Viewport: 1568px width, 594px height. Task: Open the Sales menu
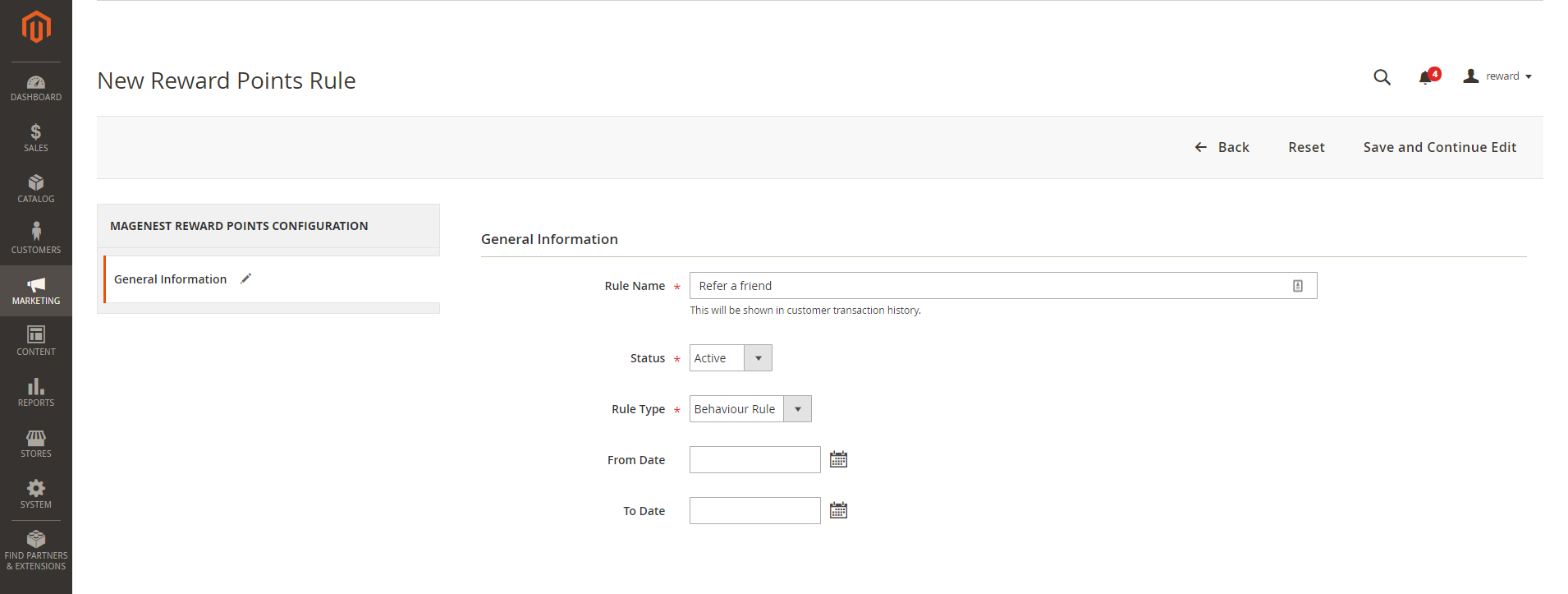[36, 138]
